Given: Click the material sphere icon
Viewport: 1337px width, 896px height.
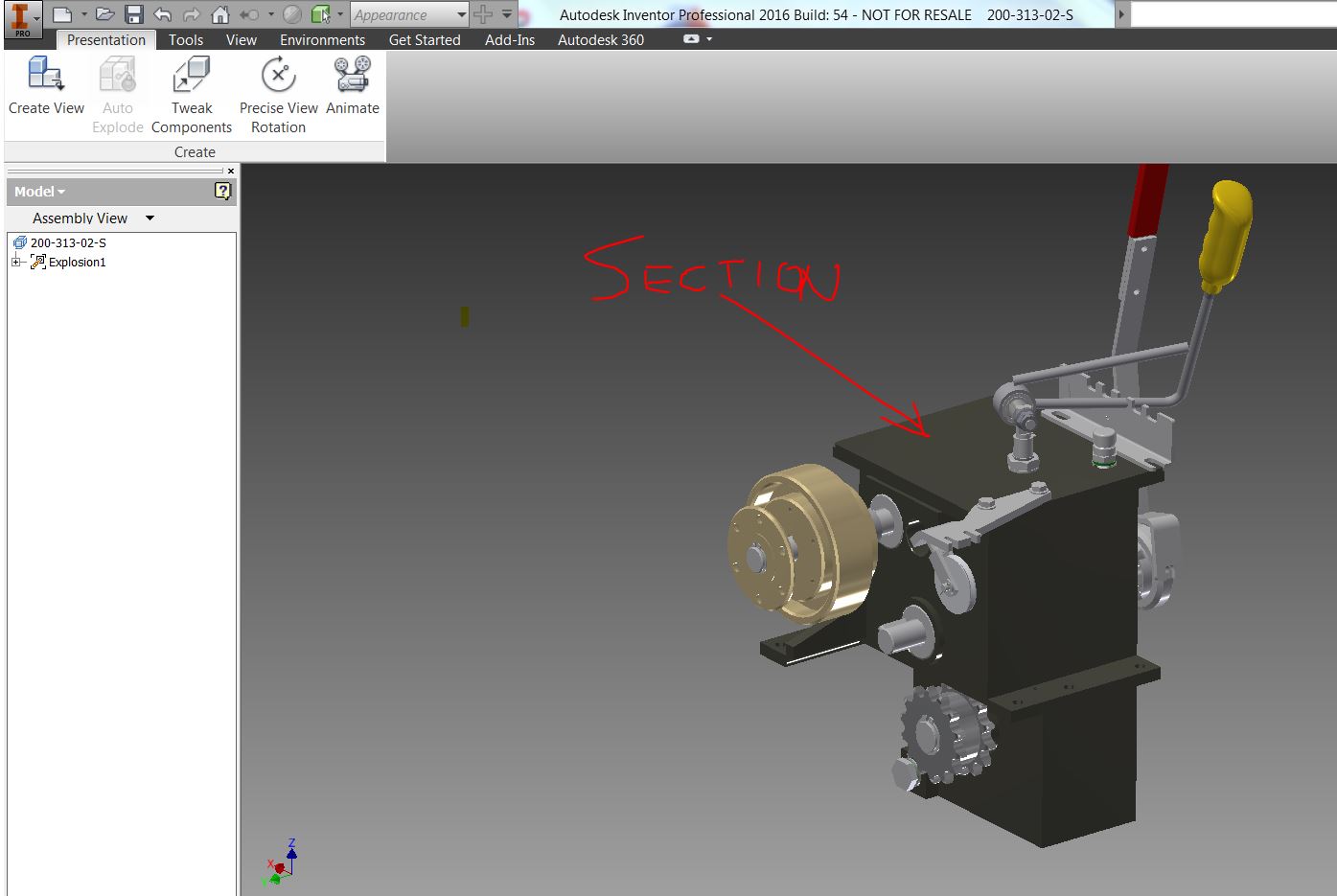Looking at the screenshot, I should (292, 14).
